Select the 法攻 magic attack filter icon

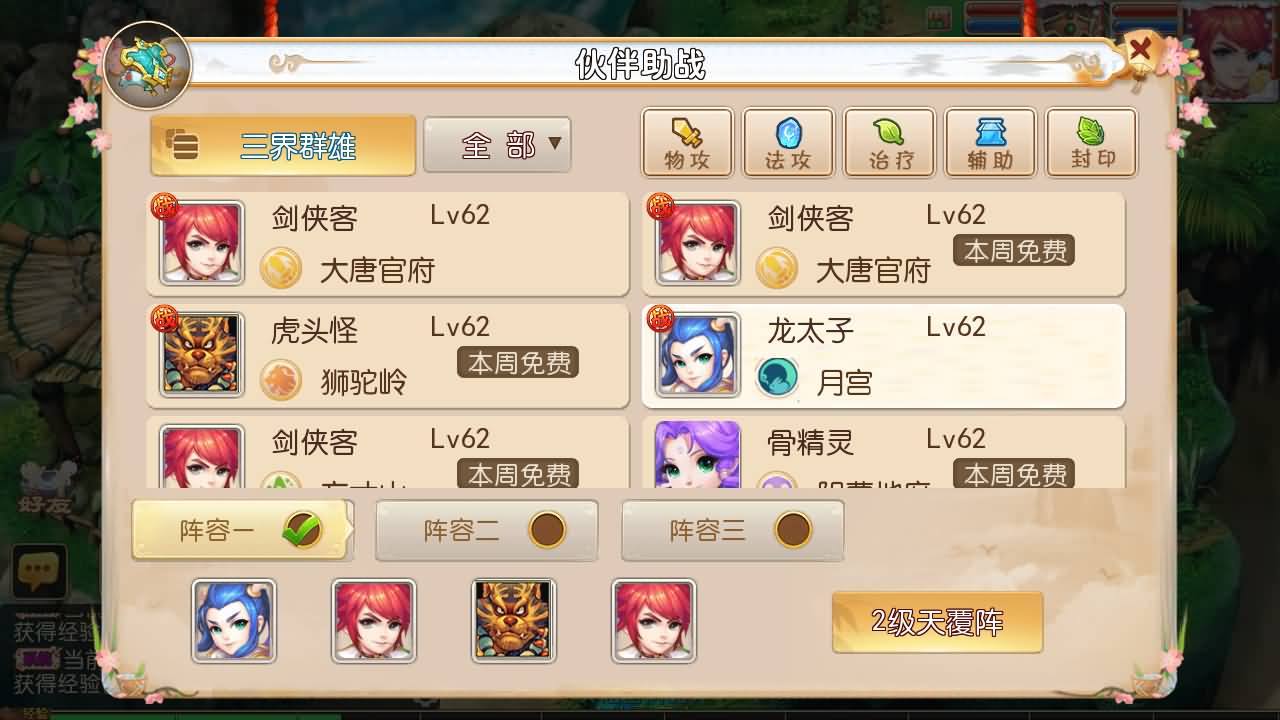click(788, 143)
